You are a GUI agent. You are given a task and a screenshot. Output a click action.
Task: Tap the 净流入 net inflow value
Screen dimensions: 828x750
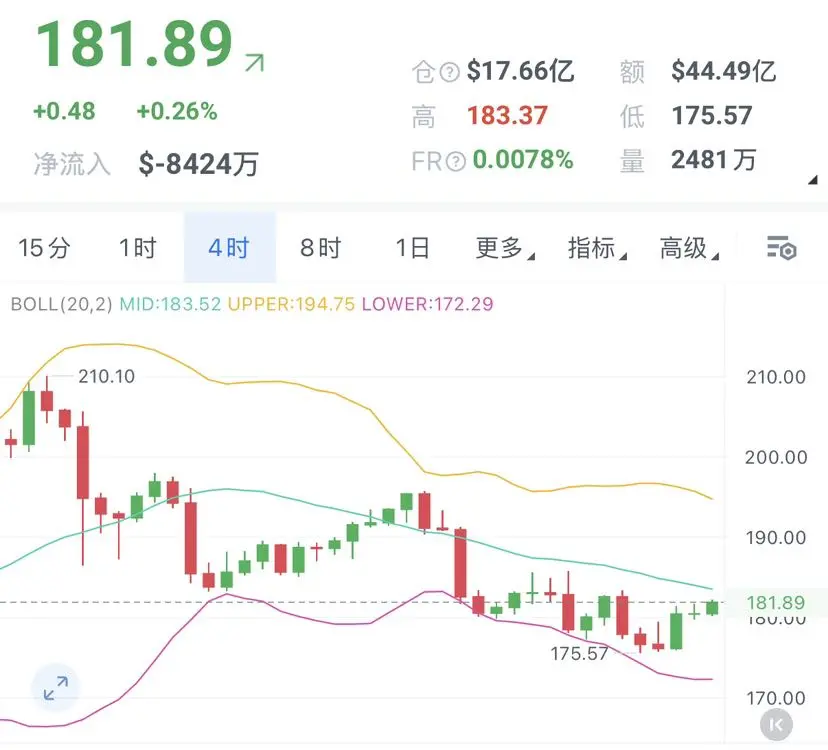198,164
